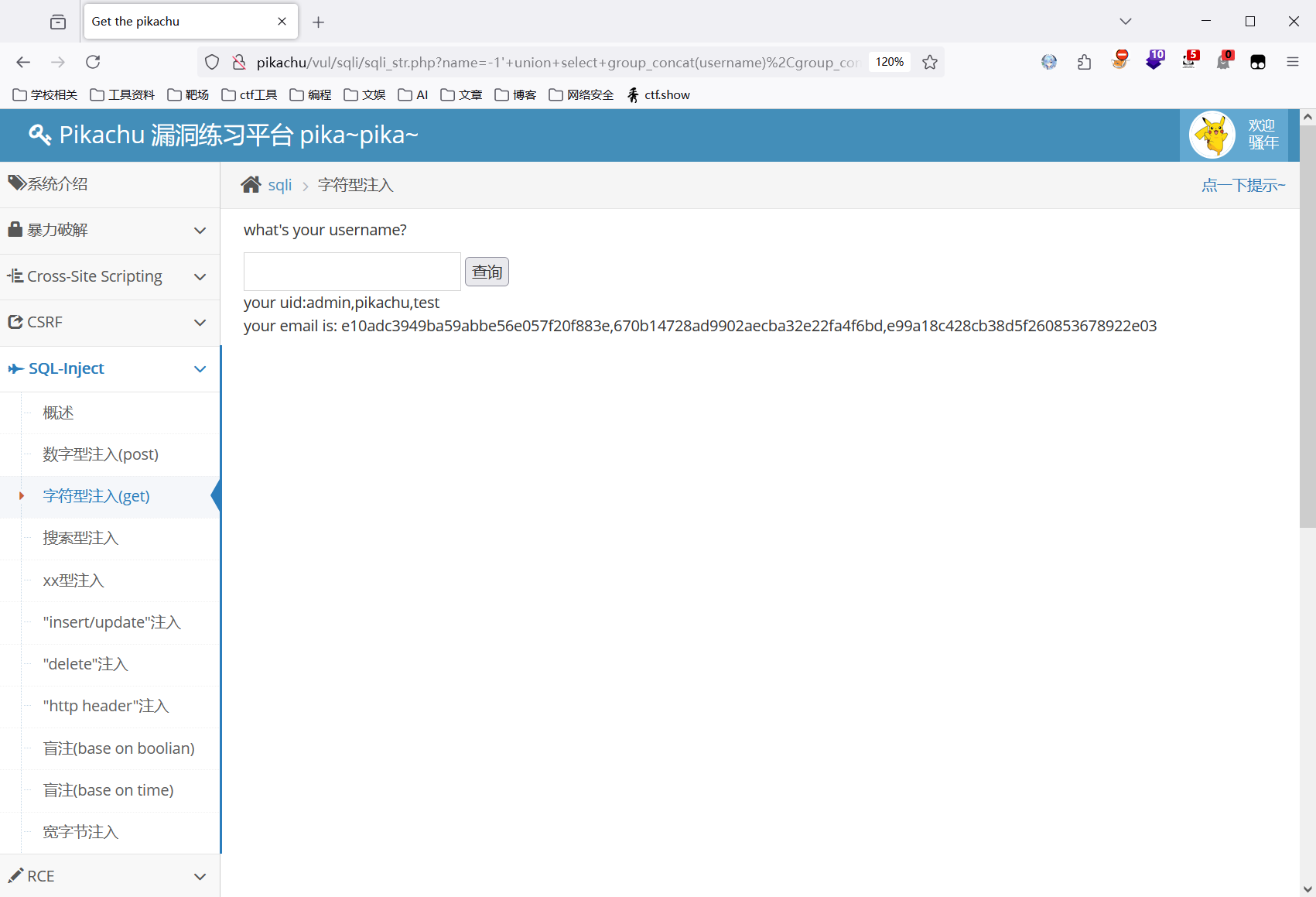1316x897 pixels.
Task: Open the extension with badge 5
Action: click(x=1190, y=60)
